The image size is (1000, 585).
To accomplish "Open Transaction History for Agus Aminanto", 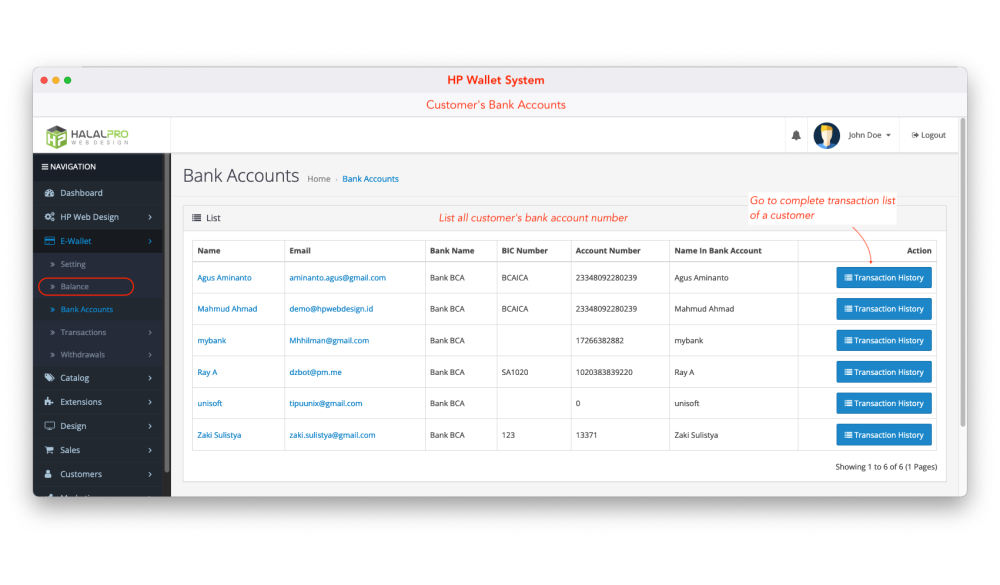I will coord(884,278).
